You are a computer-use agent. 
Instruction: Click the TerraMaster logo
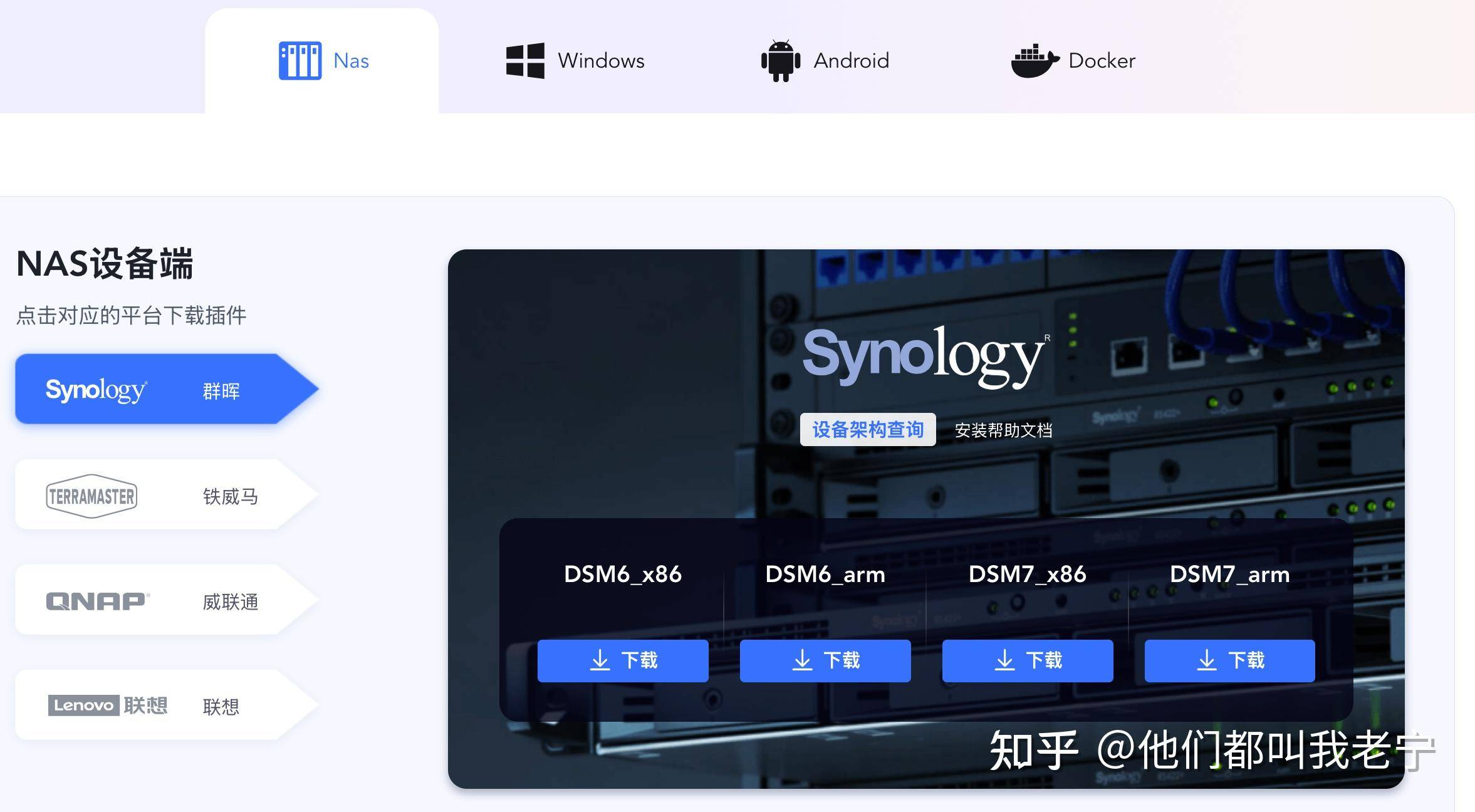(x=91, y=496)
